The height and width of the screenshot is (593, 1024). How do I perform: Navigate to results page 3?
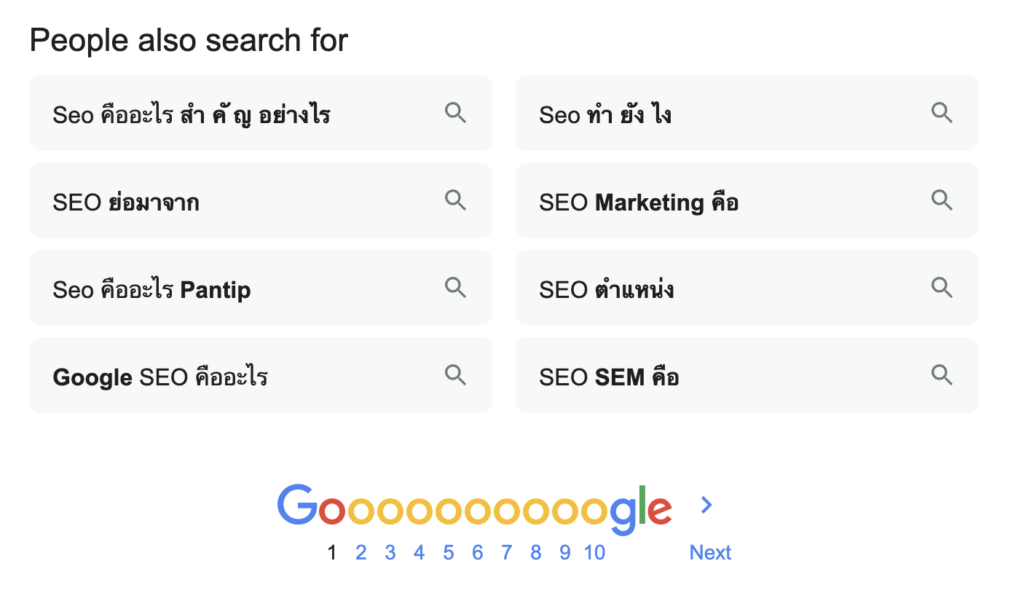390,552
